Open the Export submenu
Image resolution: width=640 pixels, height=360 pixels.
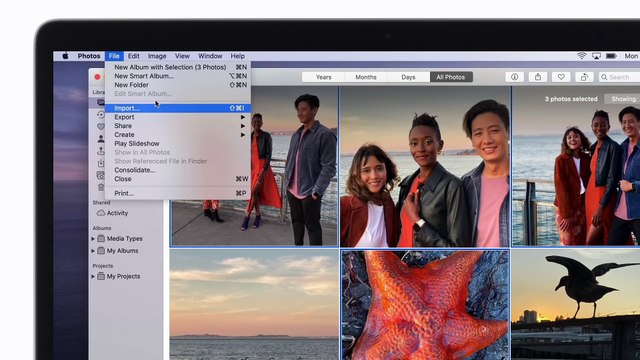pos(178,117)
